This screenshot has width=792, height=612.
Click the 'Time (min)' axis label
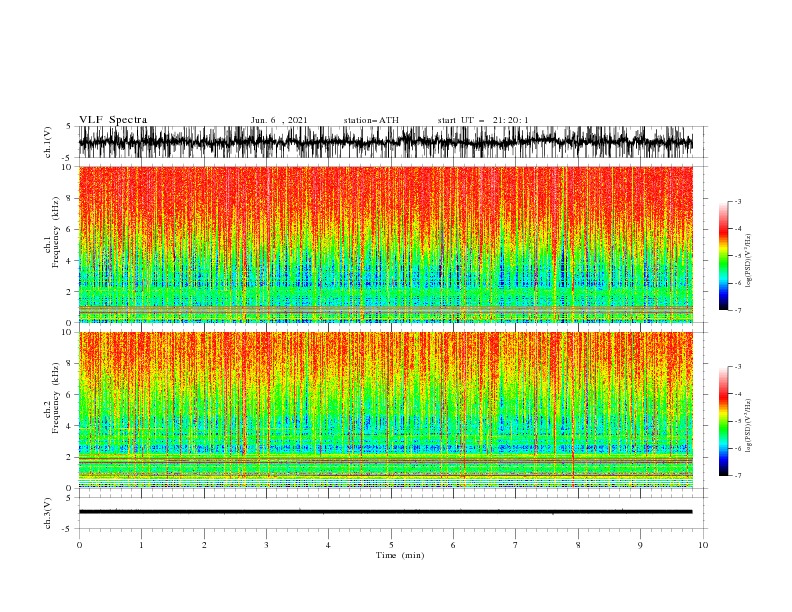pos(400,555)
